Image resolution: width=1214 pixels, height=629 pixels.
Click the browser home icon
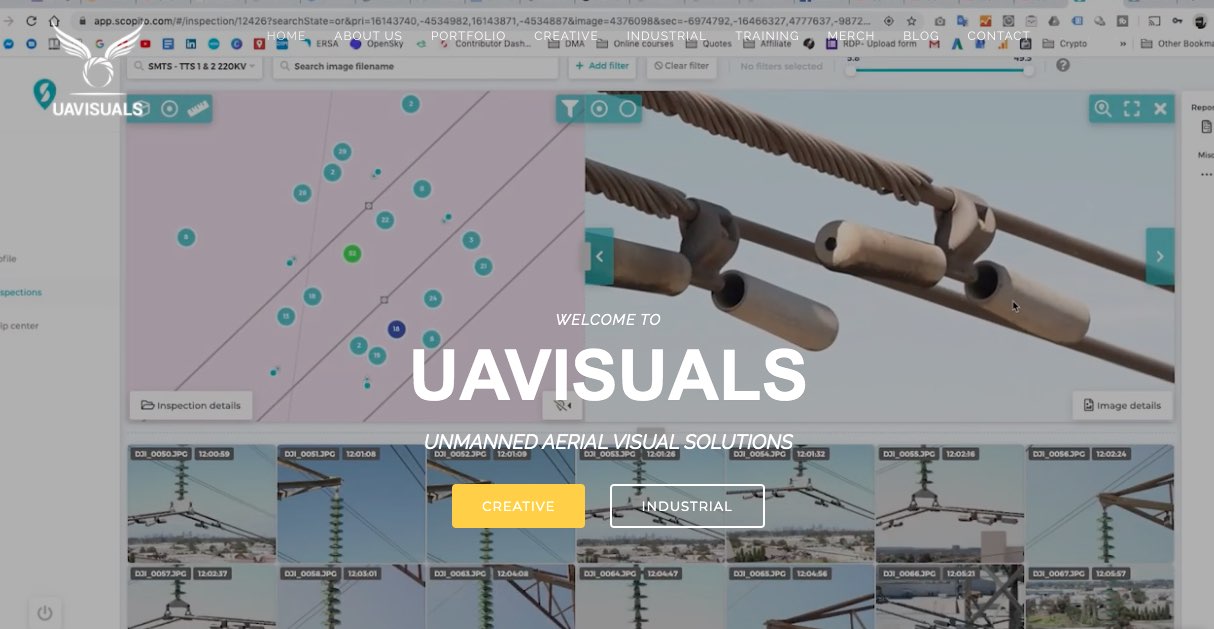pyautogui.click(x=54, y=20)
